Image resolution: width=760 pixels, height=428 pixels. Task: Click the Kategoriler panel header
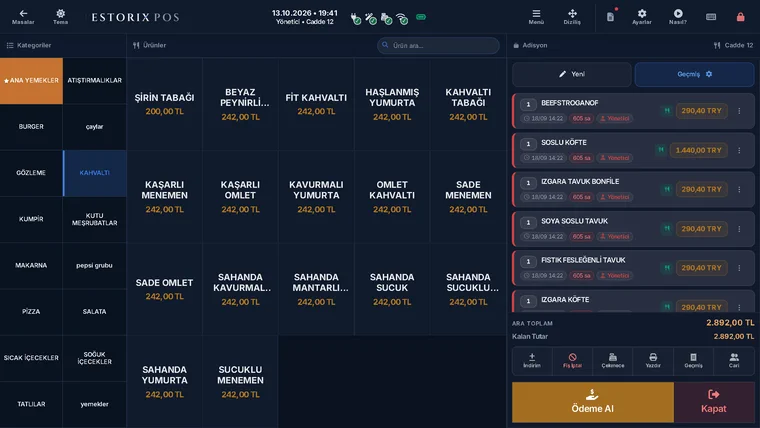pyautogui.click(x=29, y=45)
